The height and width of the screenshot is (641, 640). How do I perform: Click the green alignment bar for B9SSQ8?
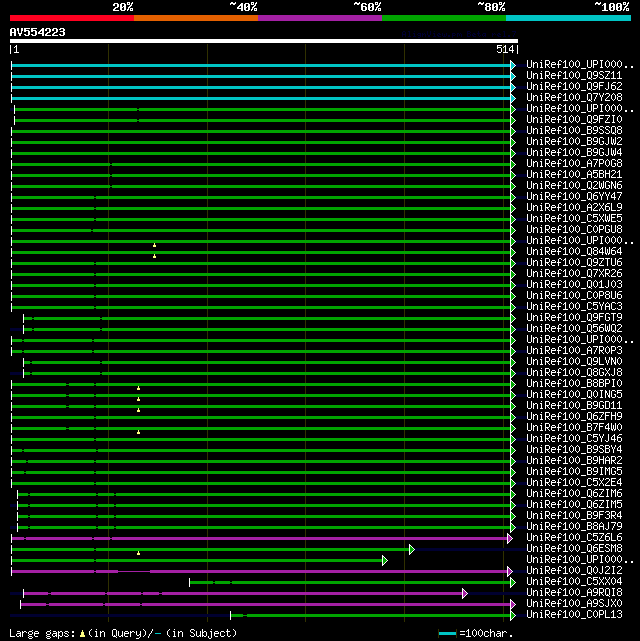click(261, 132)
